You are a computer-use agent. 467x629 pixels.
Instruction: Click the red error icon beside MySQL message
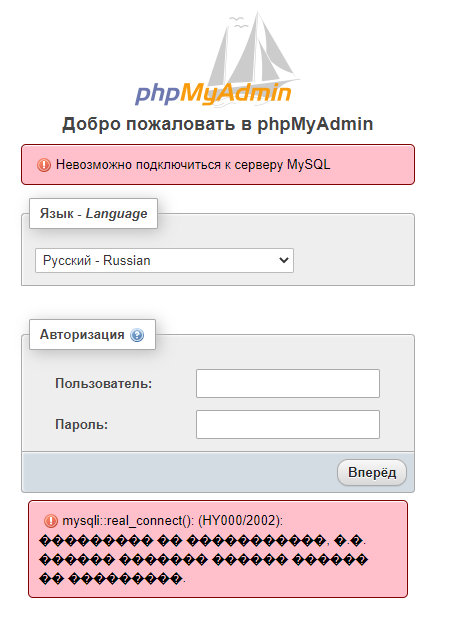coord(44,165)
